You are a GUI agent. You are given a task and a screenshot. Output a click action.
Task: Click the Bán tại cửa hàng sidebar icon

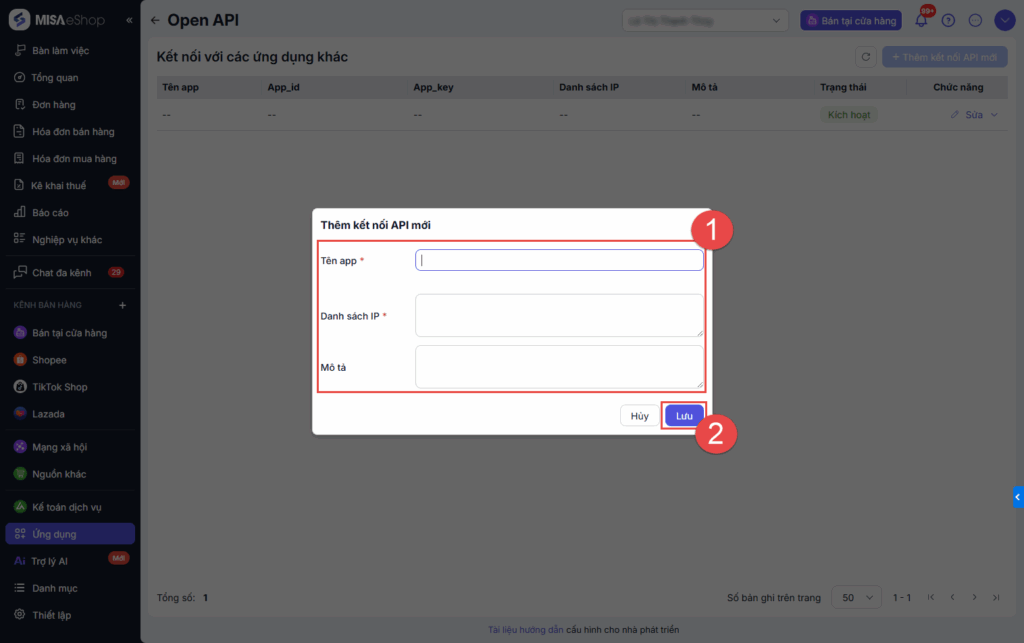(x=20, y=333)
